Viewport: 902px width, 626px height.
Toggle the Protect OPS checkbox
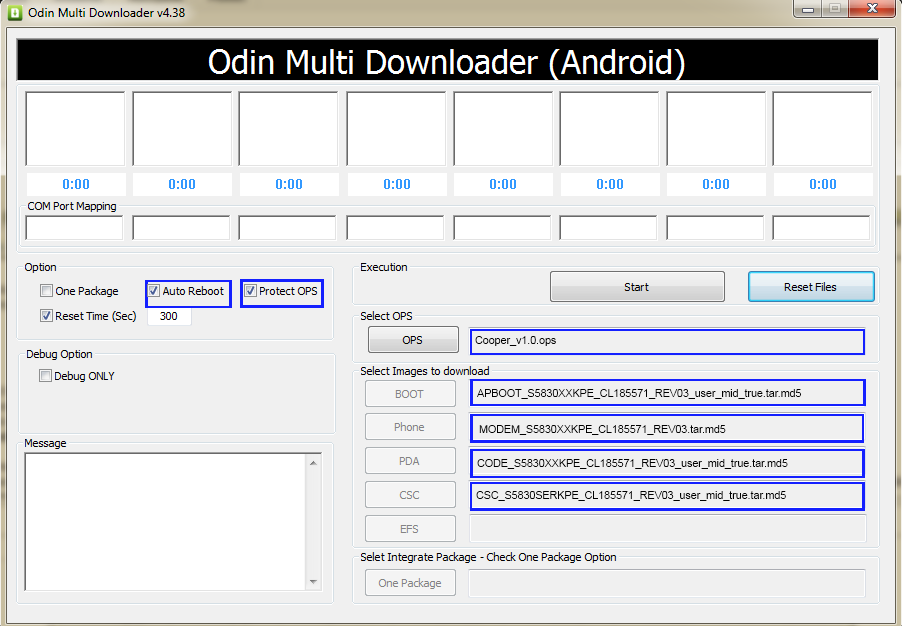[250, 291]
